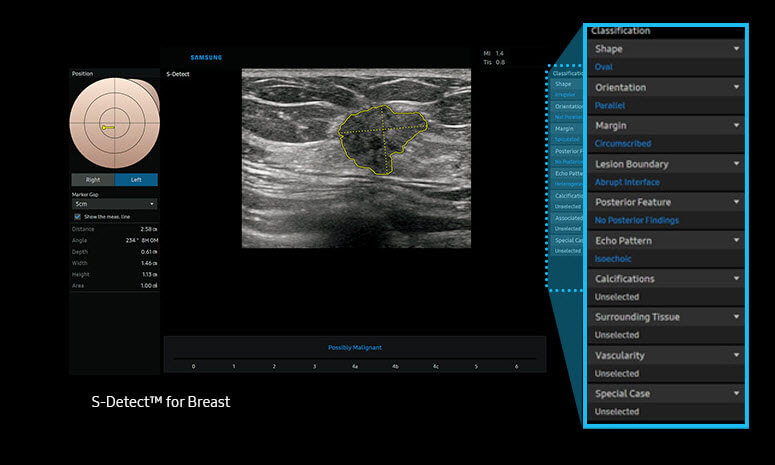Click the 'Associated' row in the small Classification panel
Screen dimensions: 775x465
tap(568, 218)
